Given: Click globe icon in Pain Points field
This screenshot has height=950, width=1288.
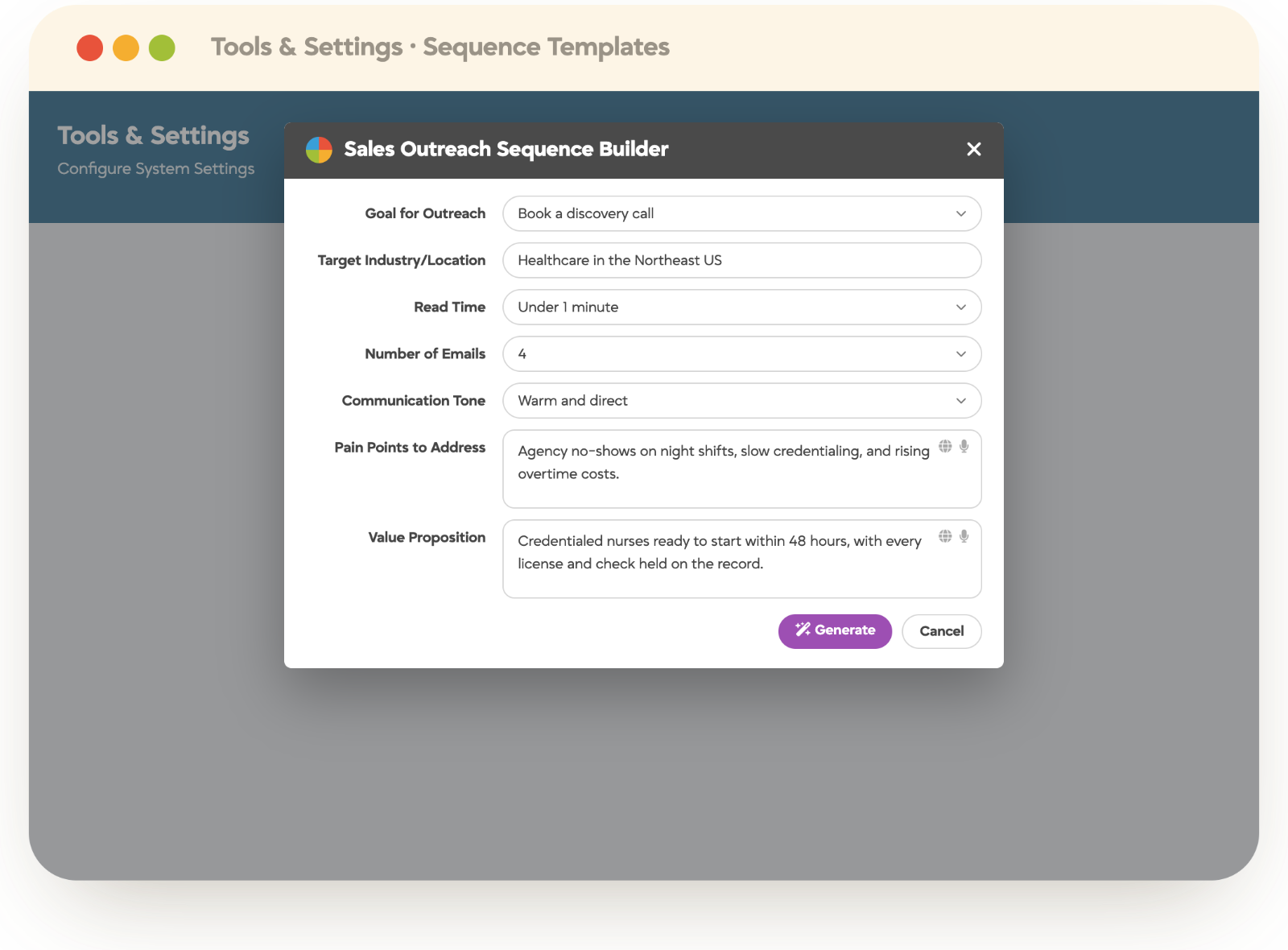Looking at the screenshot, I should pyautogui.click(x=945, y=446).
